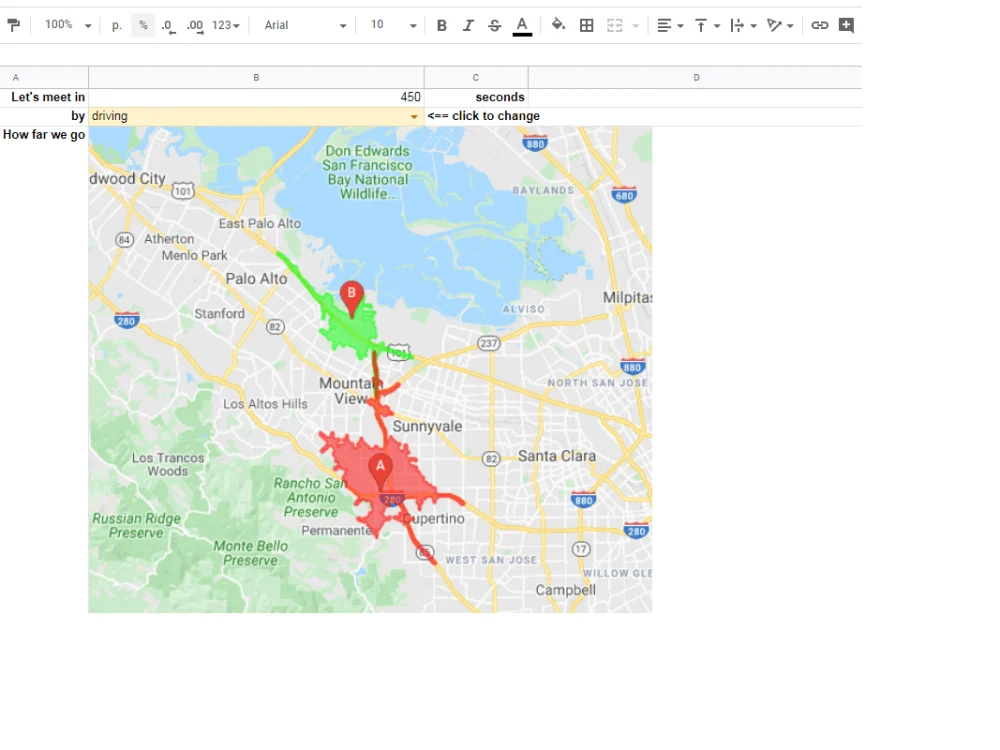1000x750 pixels.
Task: Open the driving mode dropdown
Action: (413, 115)
